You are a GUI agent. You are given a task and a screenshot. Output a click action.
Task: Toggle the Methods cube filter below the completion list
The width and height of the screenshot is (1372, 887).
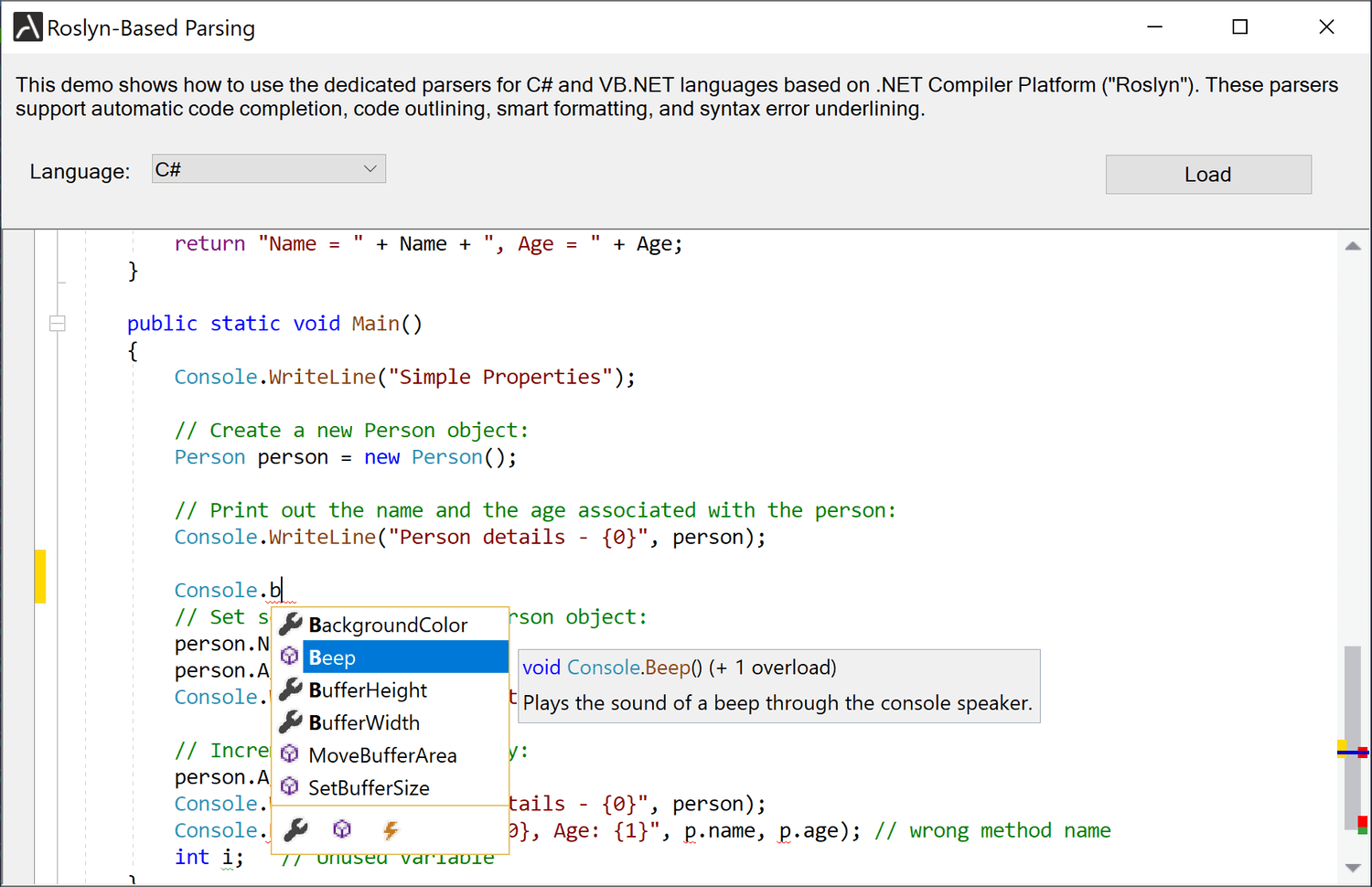click(x=341, y=829)
